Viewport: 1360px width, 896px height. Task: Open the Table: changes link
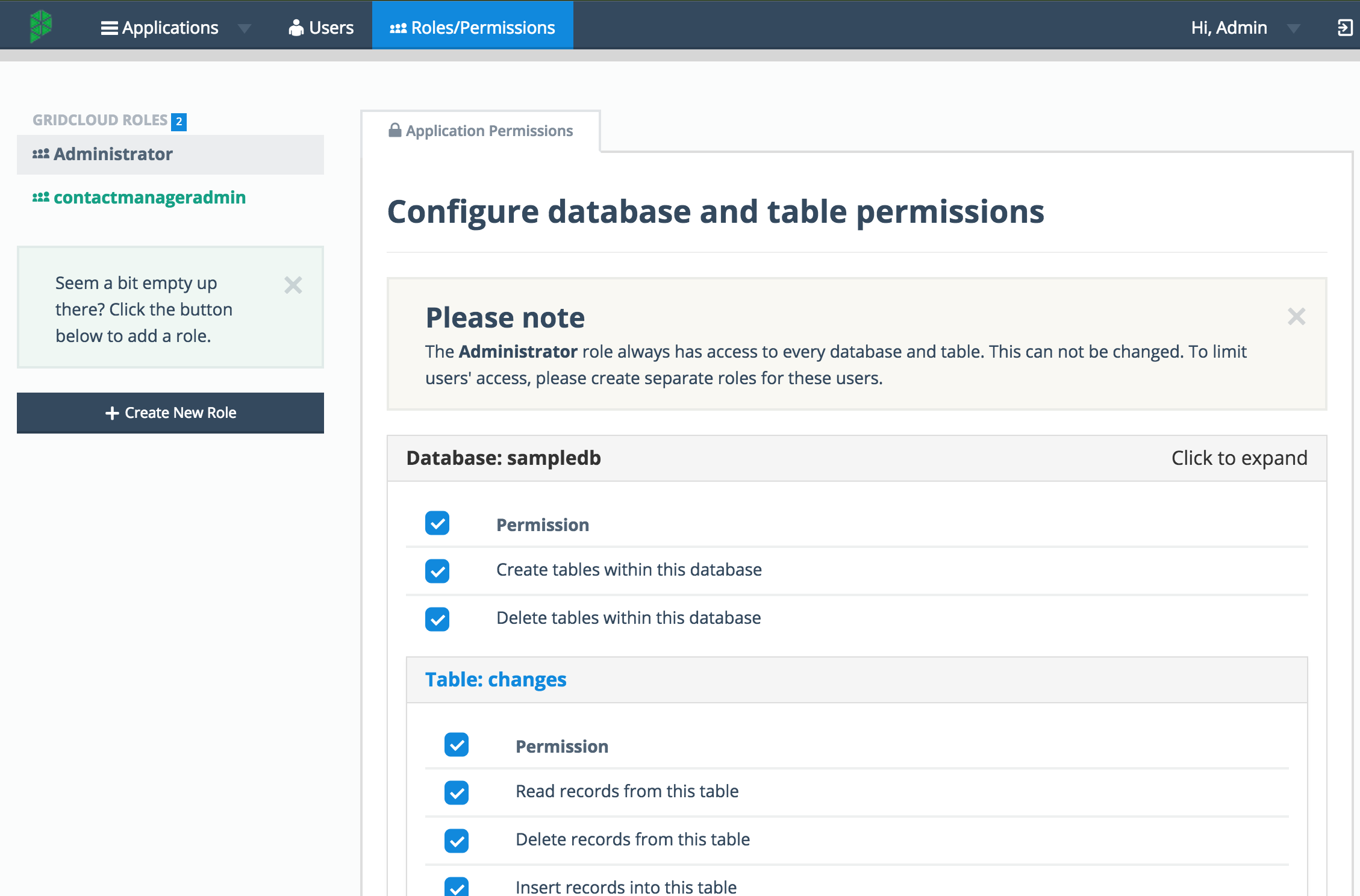point(496,680)
